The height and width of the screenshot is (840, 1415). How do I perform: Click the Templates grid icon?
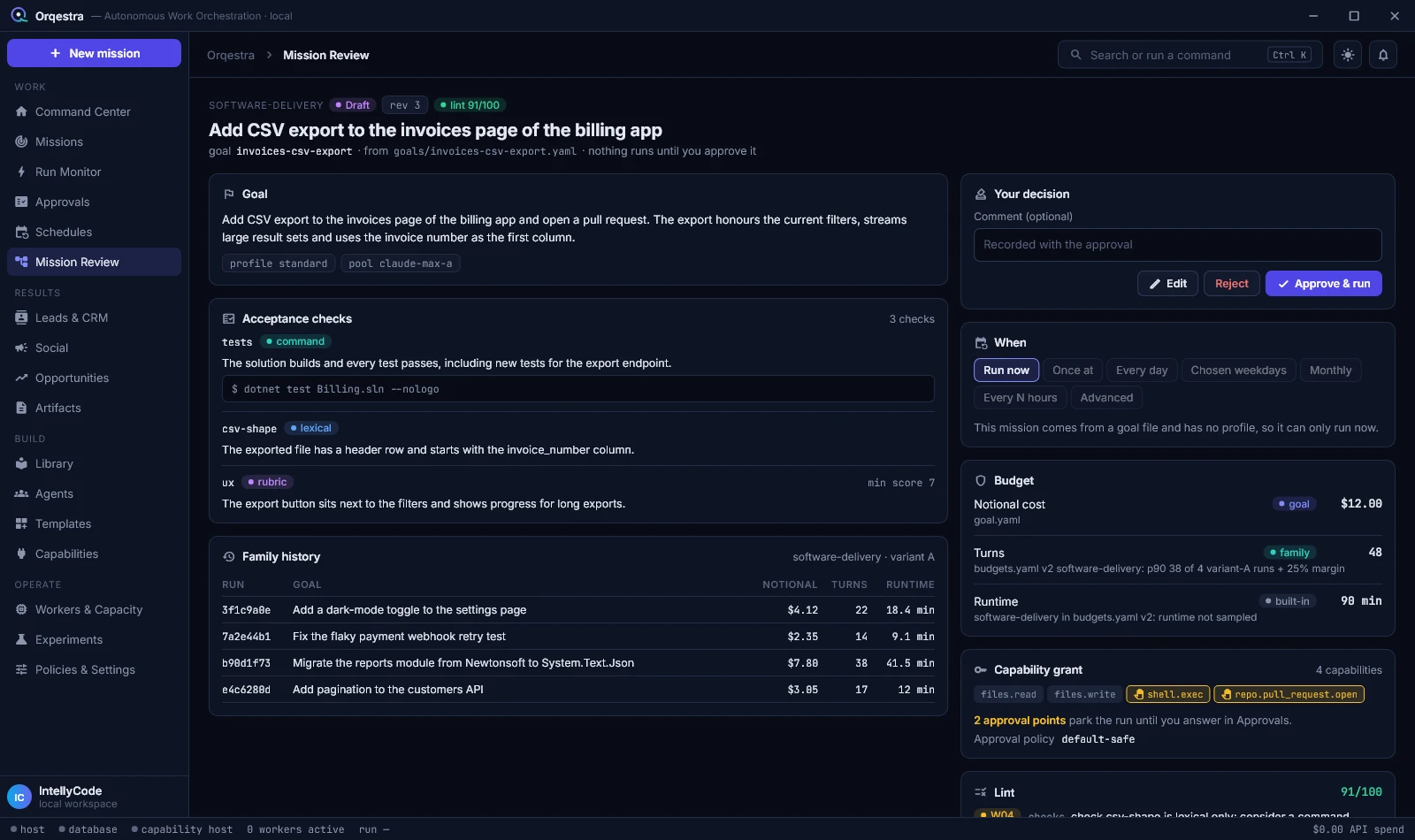coord(21,523)
